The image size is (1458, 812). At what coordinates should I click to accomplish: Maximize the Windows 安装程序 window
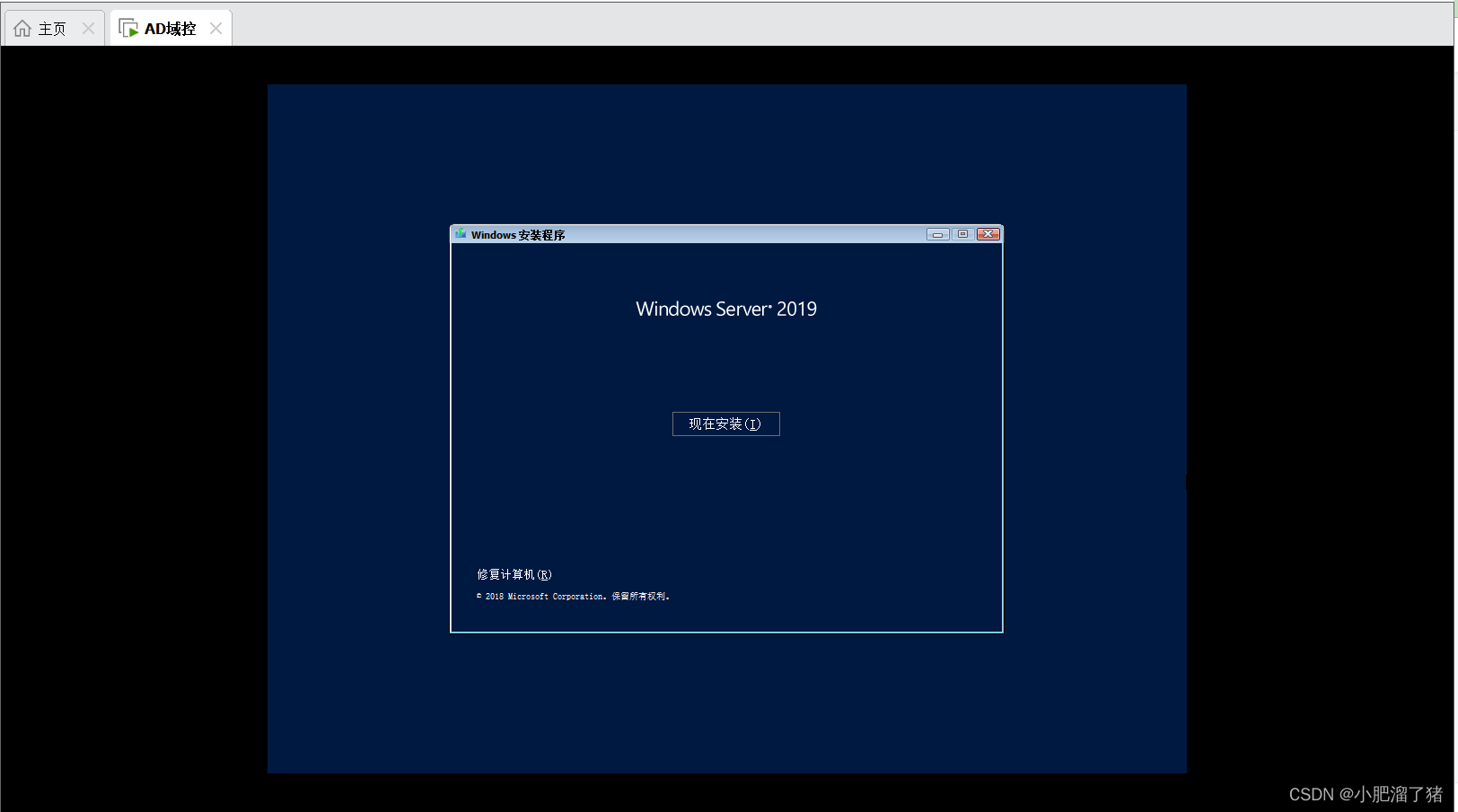coord(962,234)
